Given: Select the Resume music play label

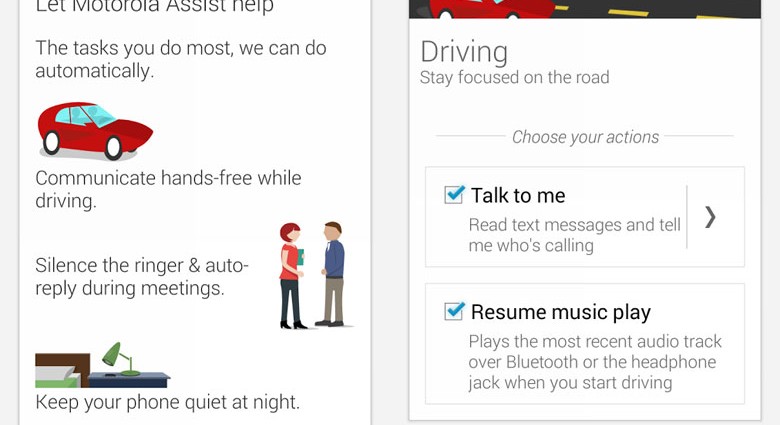Looking at the screenshot, I should tap(561, 313).
